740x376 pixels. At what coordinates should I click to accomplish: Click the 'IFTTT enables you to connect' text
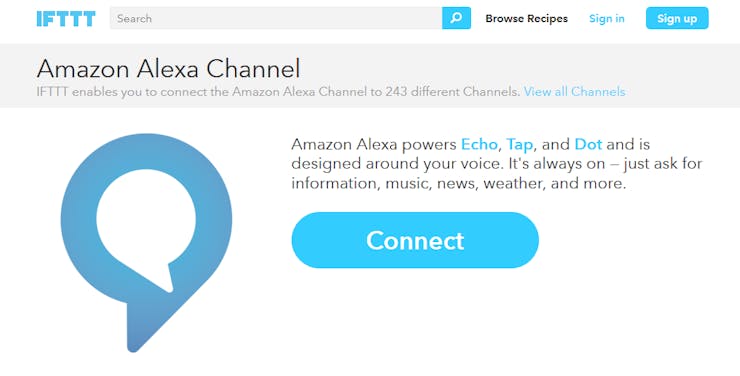[121, 92]
